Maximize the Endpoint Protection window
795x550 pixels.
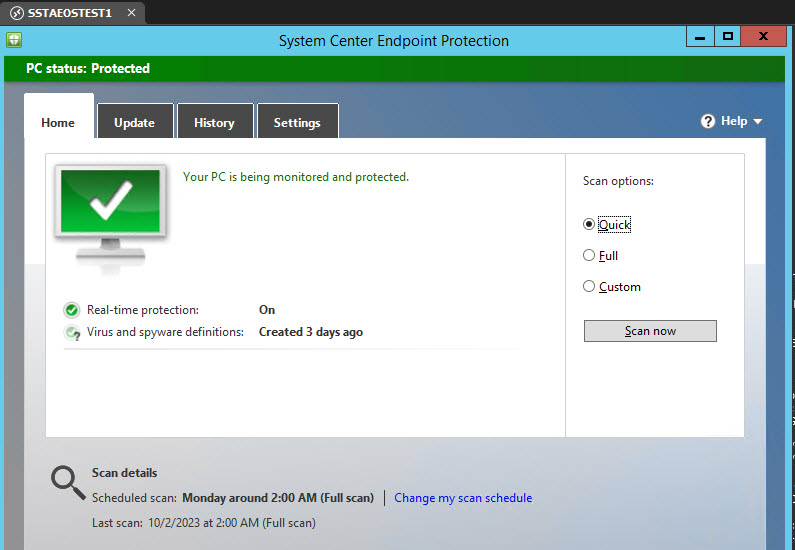click(x=728, y=36)
